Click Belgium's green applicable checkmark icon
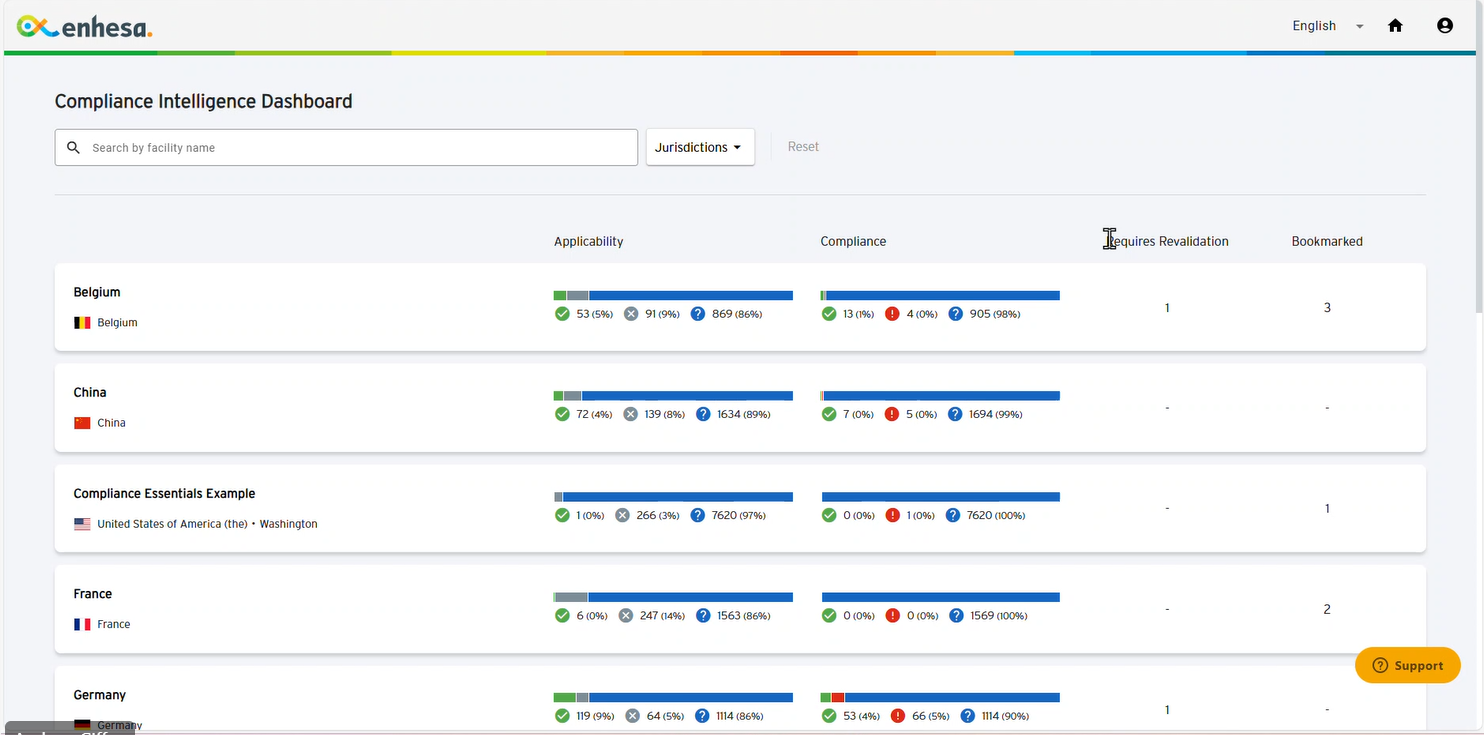The height and width of the screenshot is (735, 1484). coord(562,314)
